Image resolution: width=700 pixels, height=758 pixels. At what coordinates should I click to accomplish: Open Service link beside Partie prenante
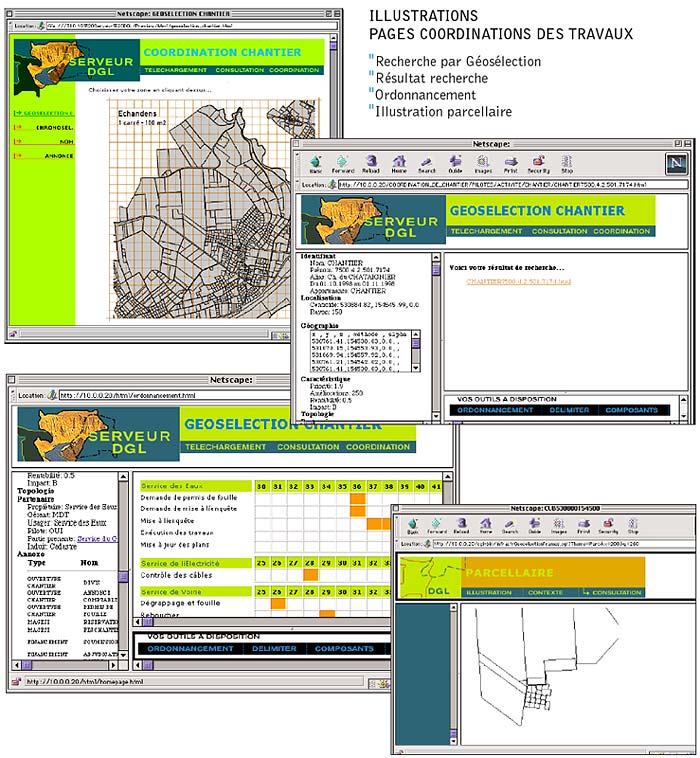(97, 539)
